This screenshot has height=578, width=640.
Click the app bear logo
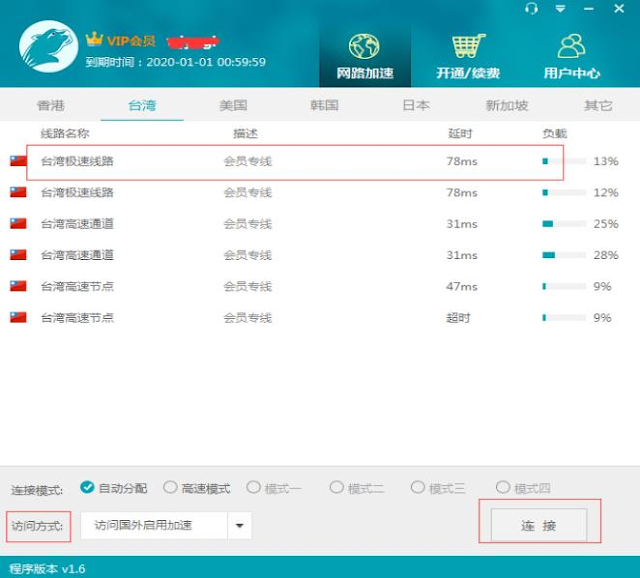point(47,50)
